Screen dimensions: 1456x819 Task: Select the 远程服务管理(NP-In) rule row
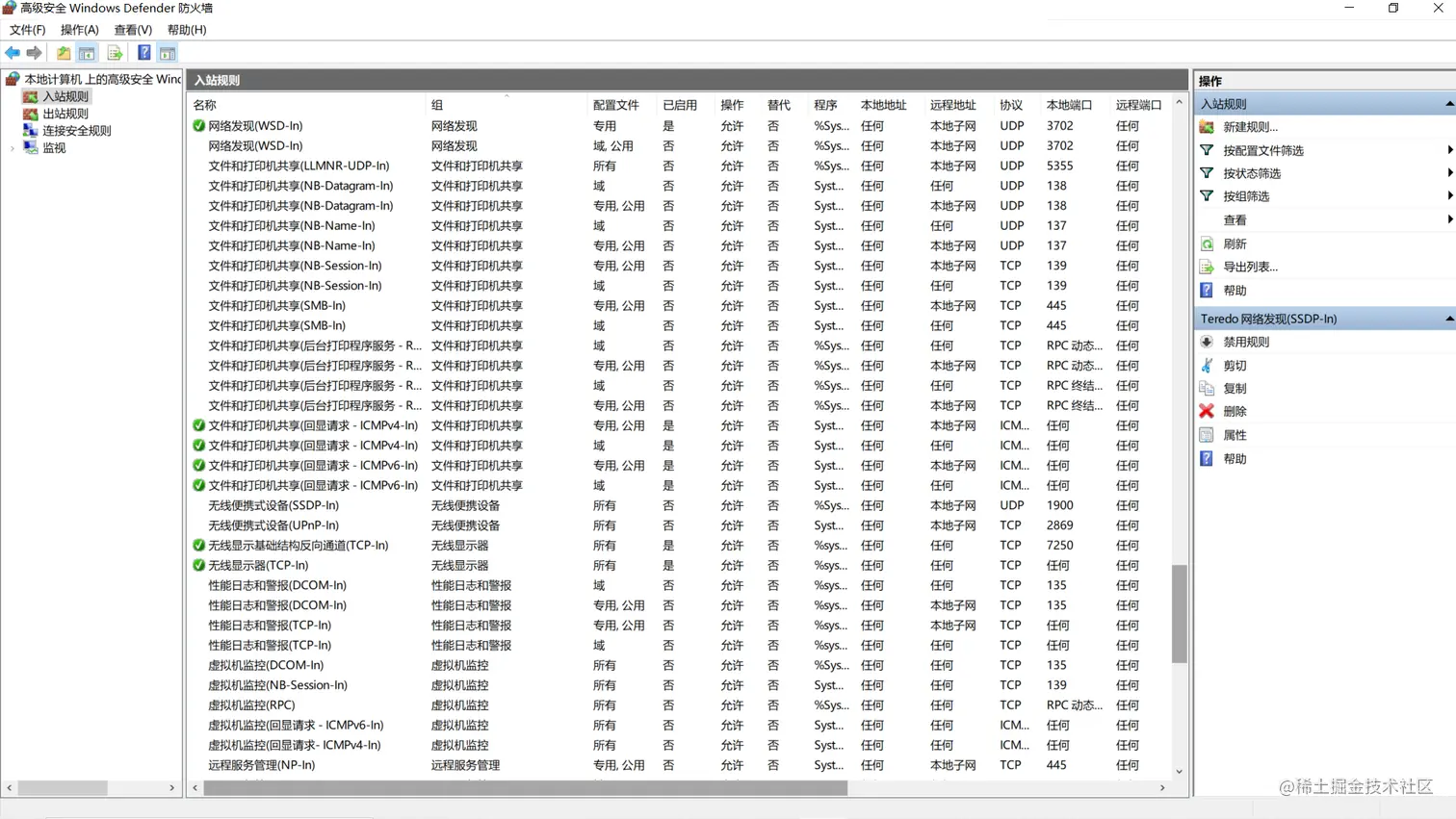point(680,766)
